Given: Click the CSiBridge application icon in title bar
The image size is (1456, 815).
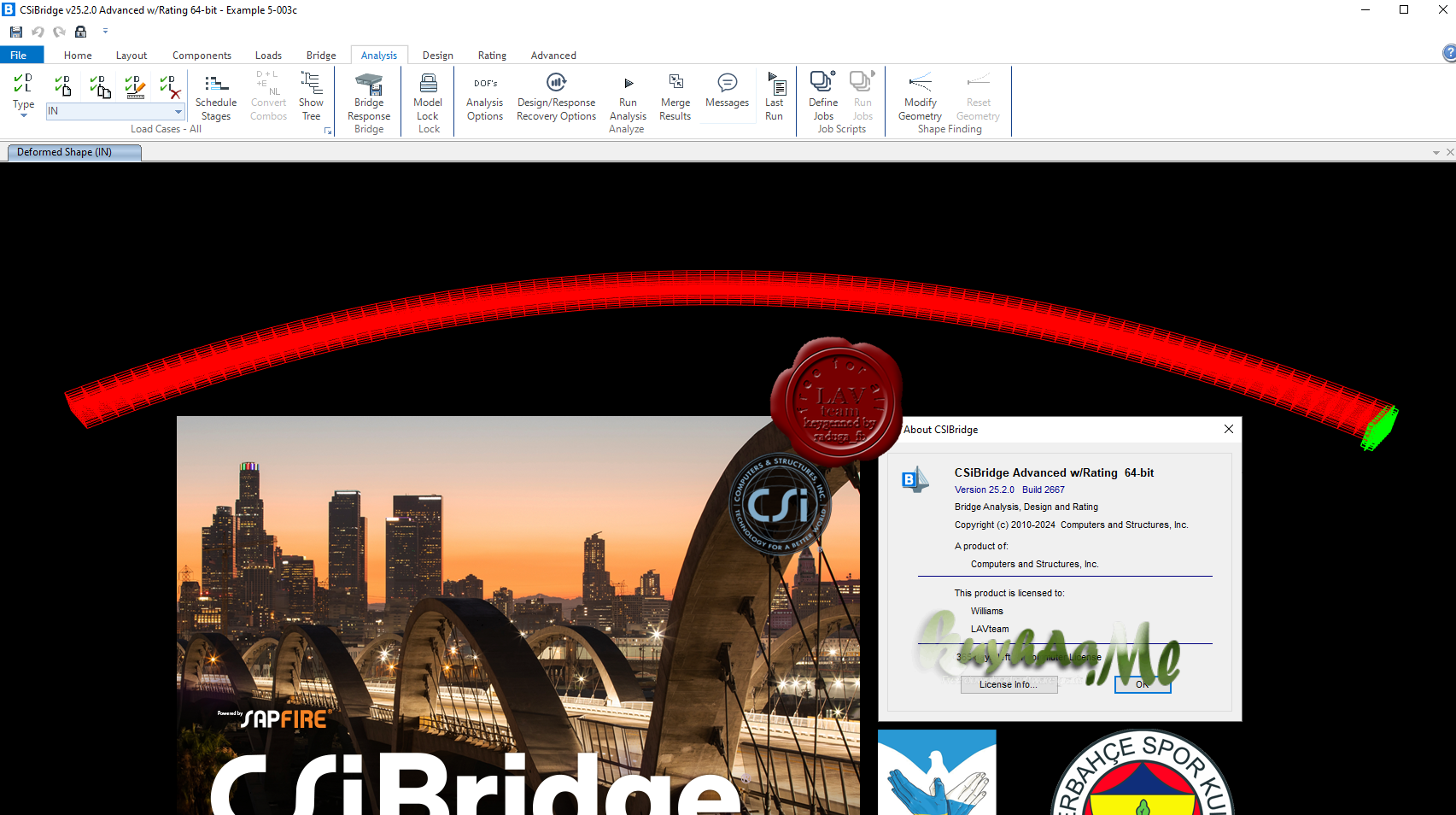Looking at the screenshot, I should point(9,9).
